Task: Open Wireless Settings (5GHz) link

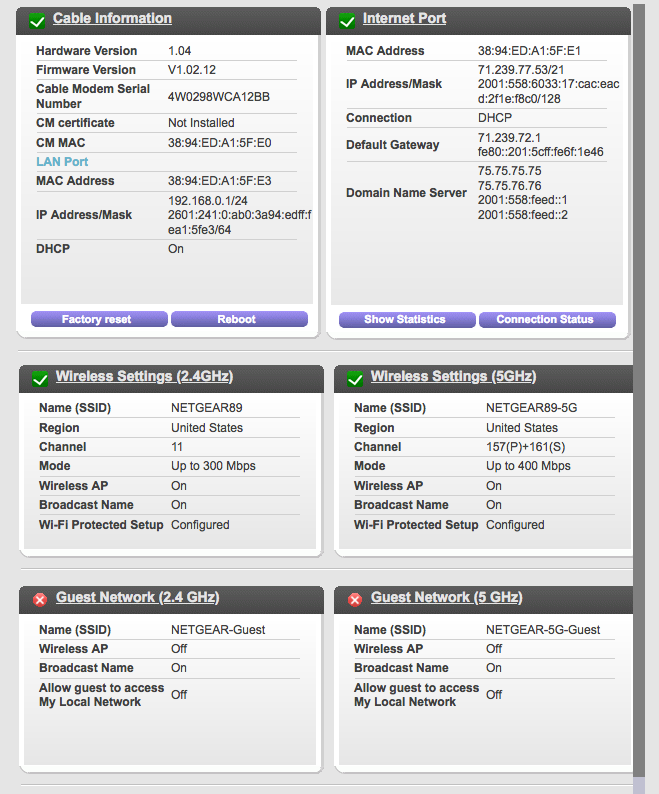Action: 453,376
